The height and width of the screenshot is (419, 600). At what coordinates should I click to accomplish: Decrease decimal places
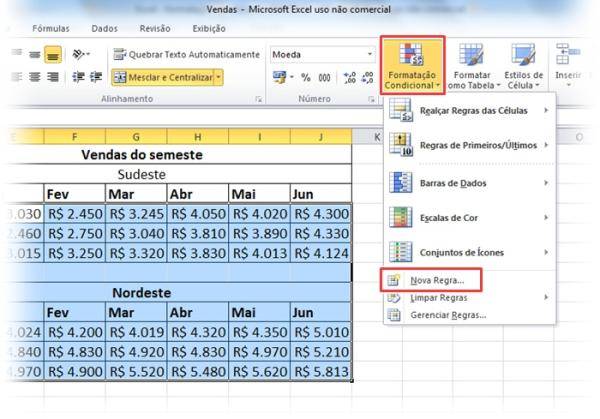pyautogui.click(x=368, y=78)
